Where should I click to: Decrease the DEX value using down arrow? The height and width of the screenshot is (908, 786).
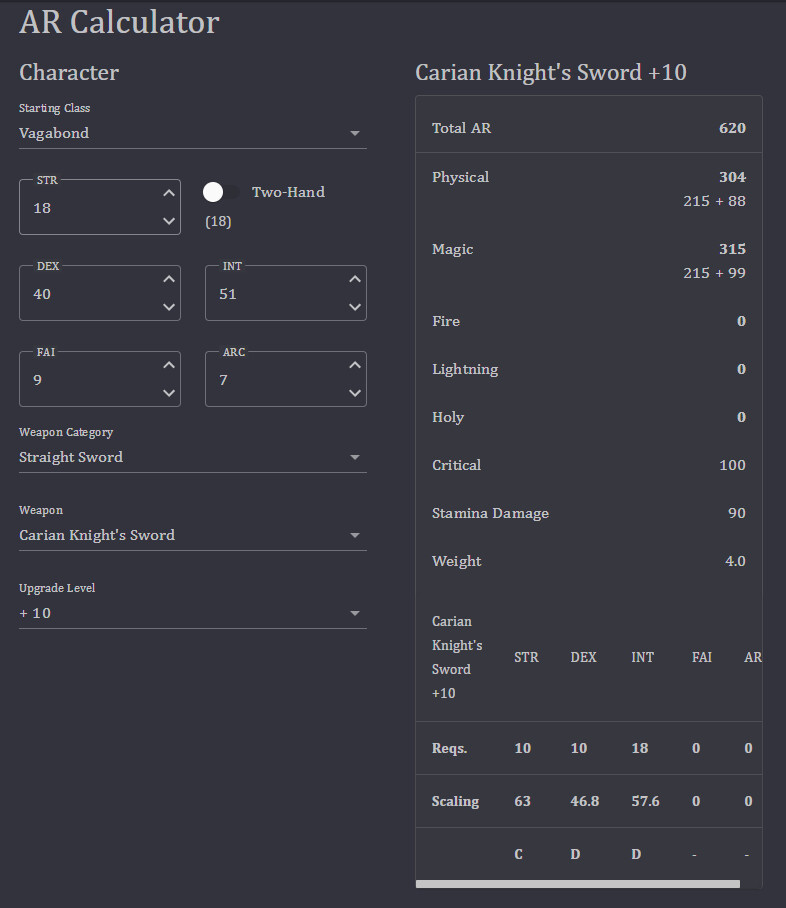coord(168,307)
